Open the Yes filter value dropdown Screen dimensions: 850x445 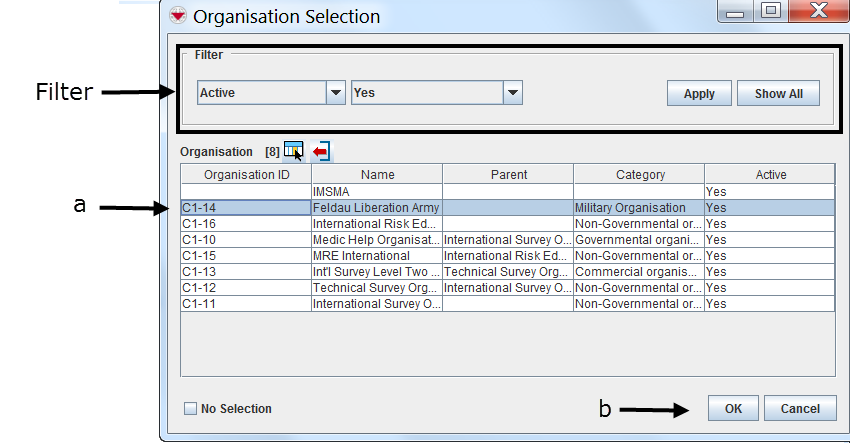pyautogui.click(x=512, y=93)
